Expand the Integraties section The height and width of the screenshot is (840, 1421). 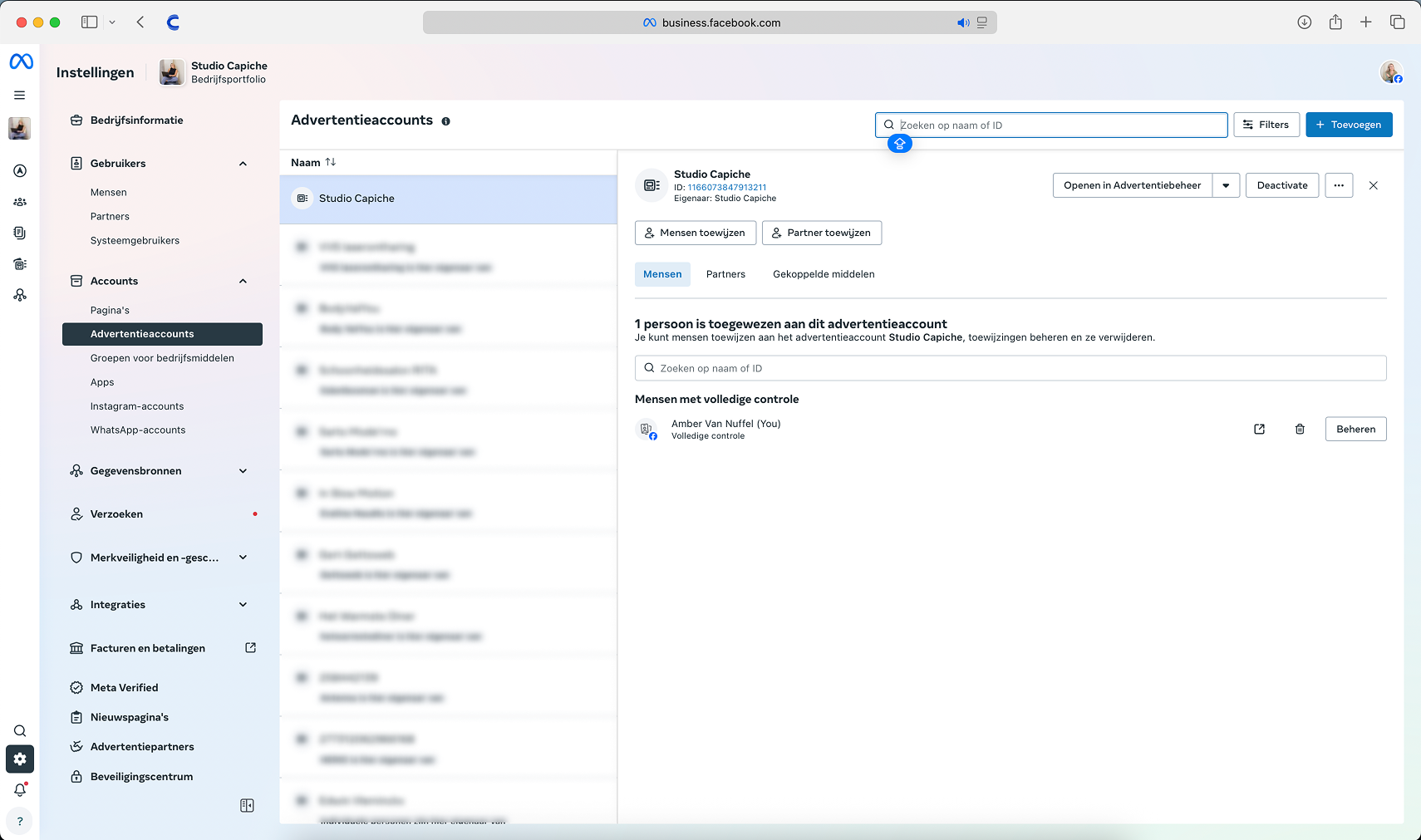(243, 605)
